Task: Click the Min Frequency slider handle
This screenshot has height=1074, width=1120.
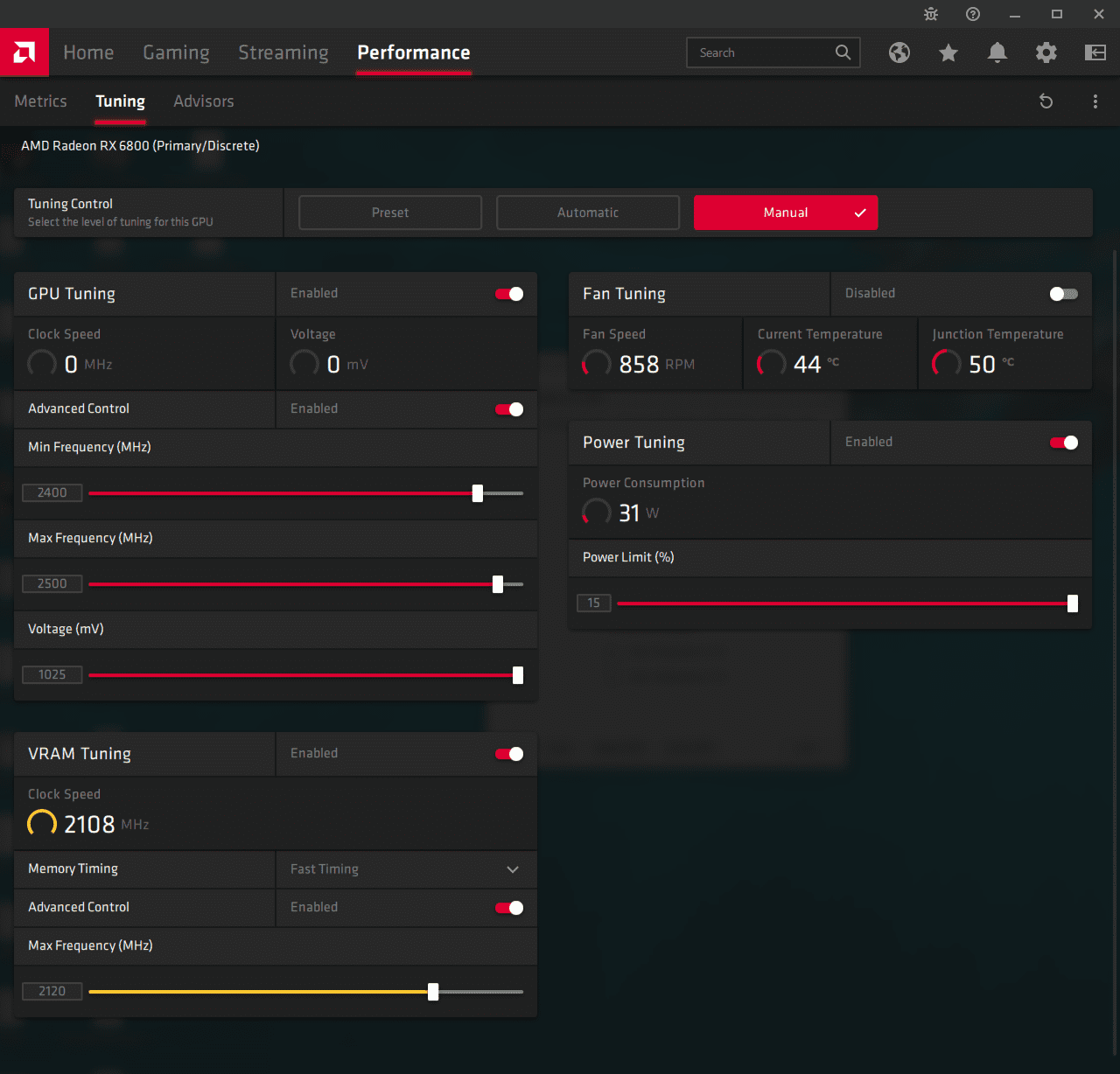Action: [x=478, y=493]
